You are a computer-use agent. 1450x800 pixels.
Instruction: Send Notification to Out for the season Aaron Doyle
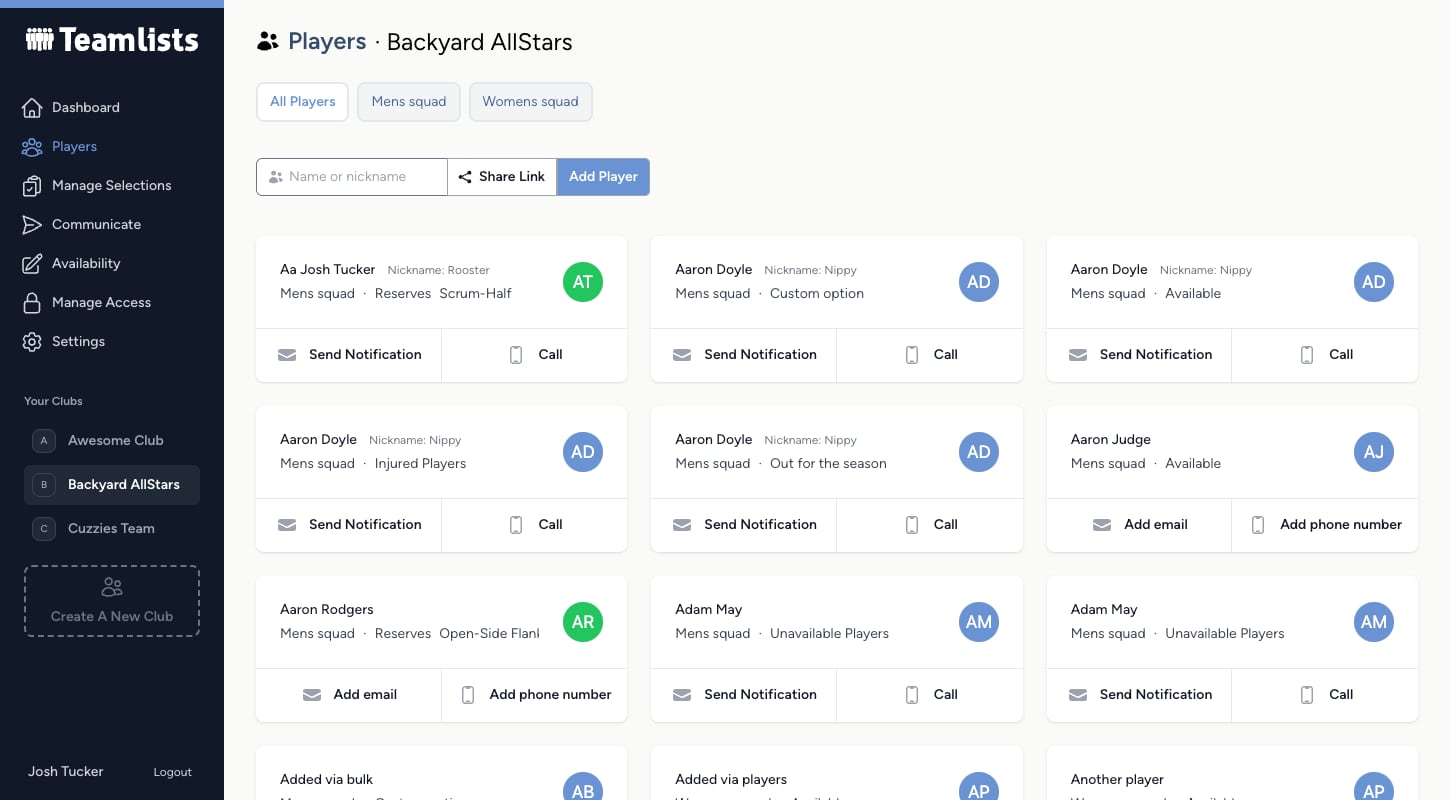744,524
